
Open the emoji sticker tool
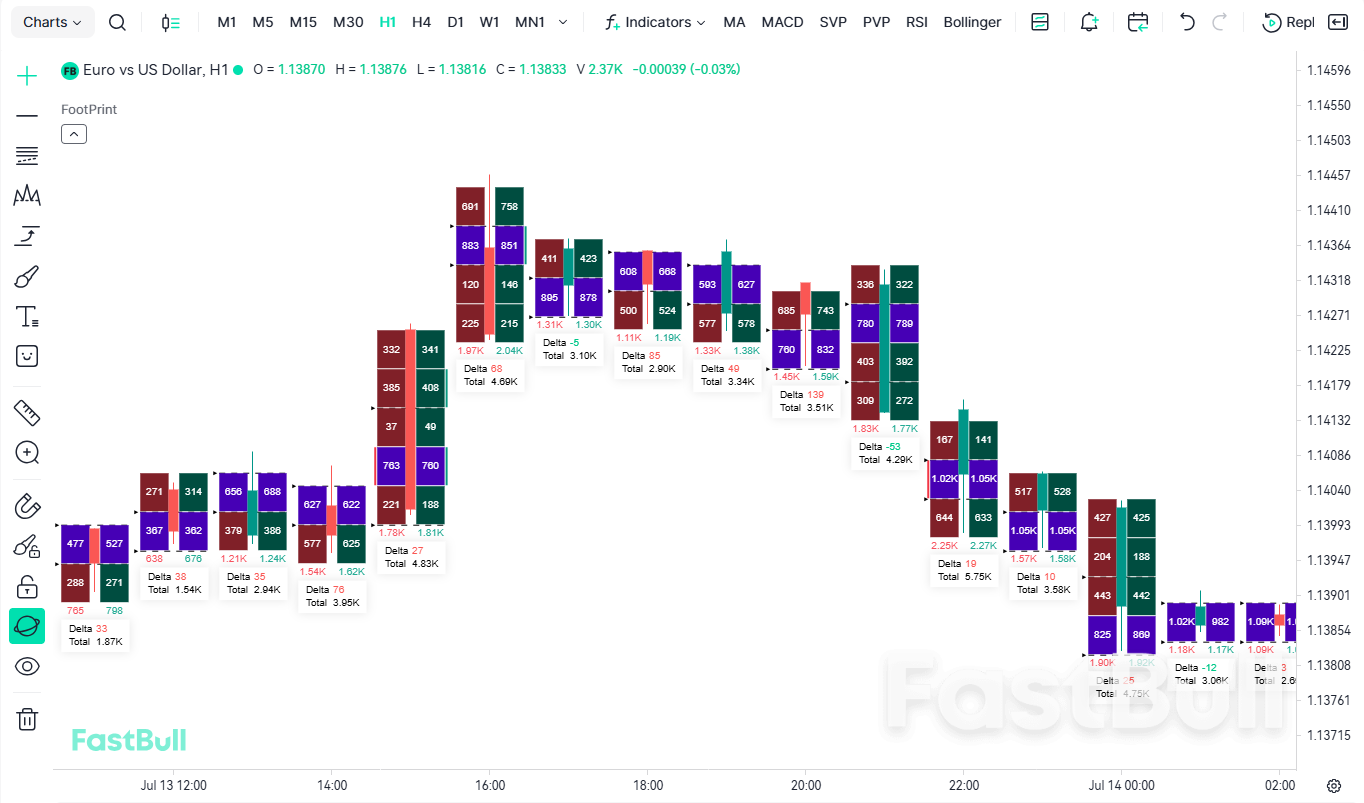click(27, 356)
